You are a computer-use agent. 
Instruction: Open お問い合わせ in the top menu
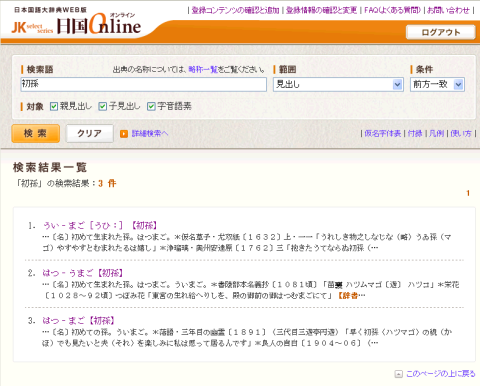point(448,10)
